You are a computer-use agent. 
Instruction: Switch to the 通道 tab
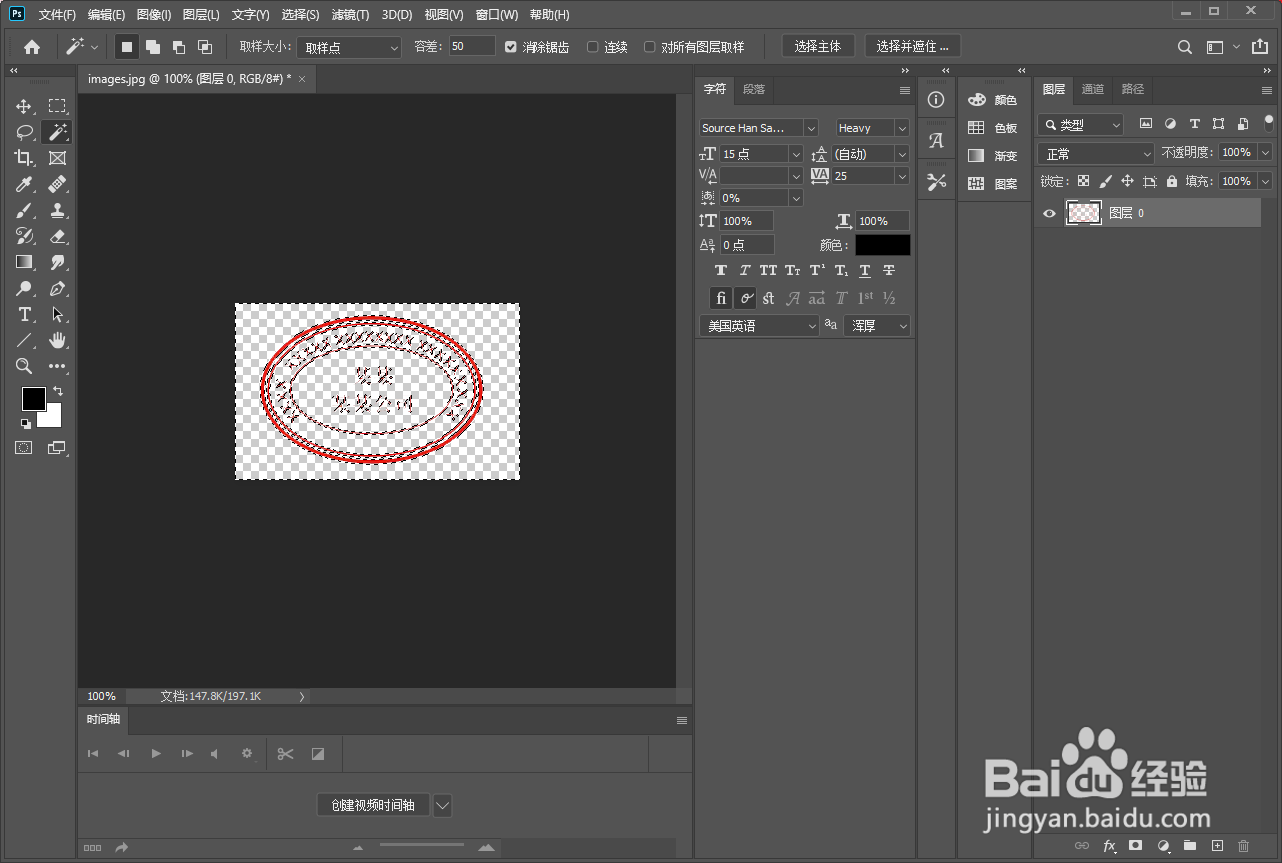coord(1093,89)
